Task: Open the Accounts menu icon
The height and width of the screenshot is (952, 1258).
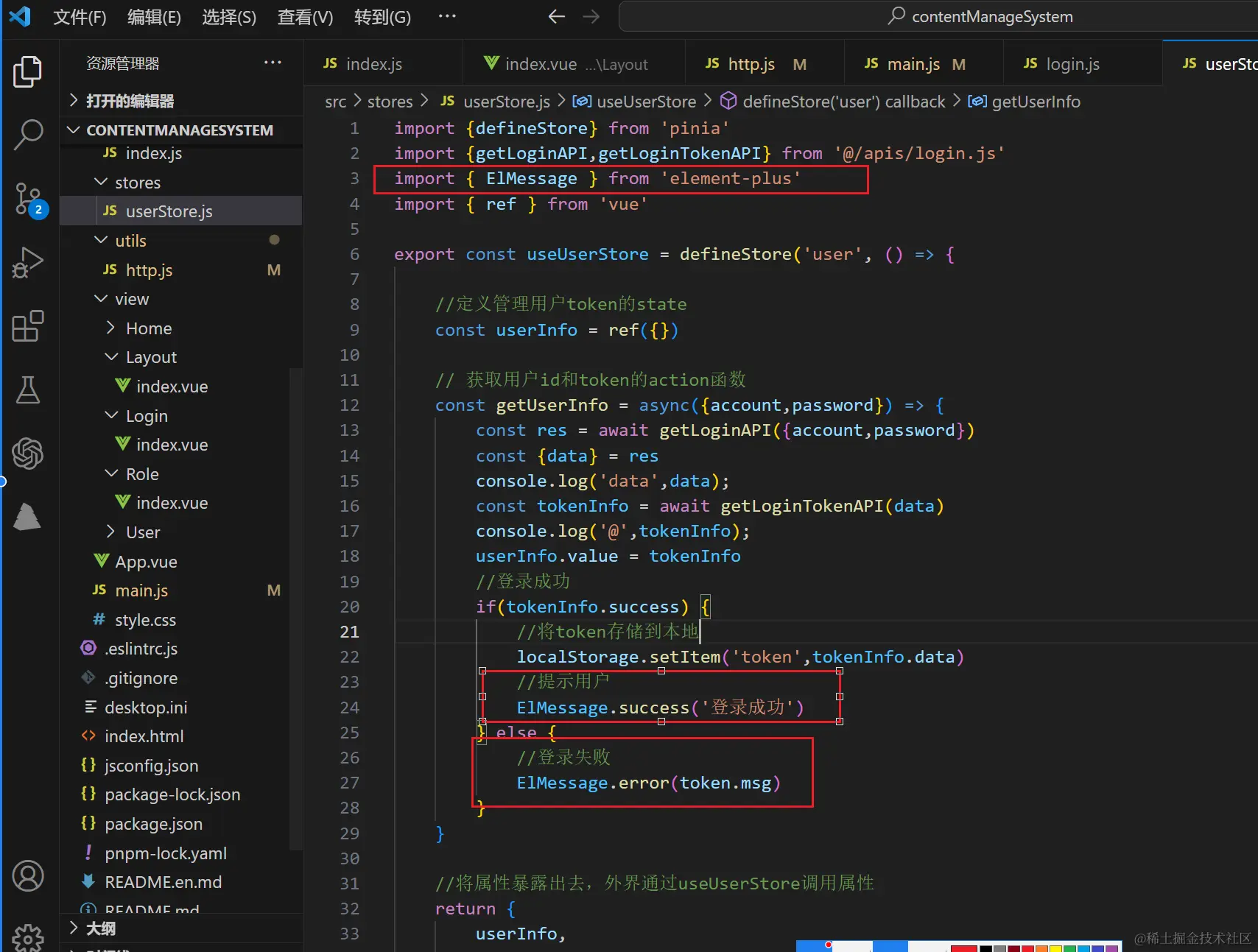Action: click(28, 876)
